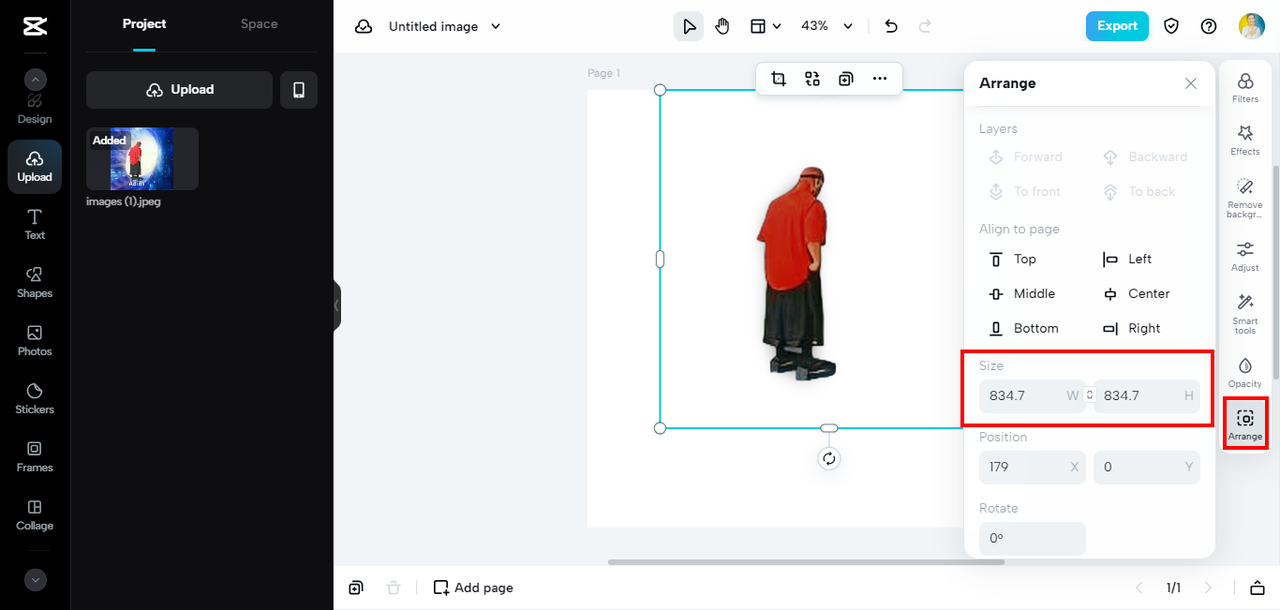The height and width of the screenshot is (610, 1280).
Task: Toggle the aspect ratio lock
Action: point(1090,396)
